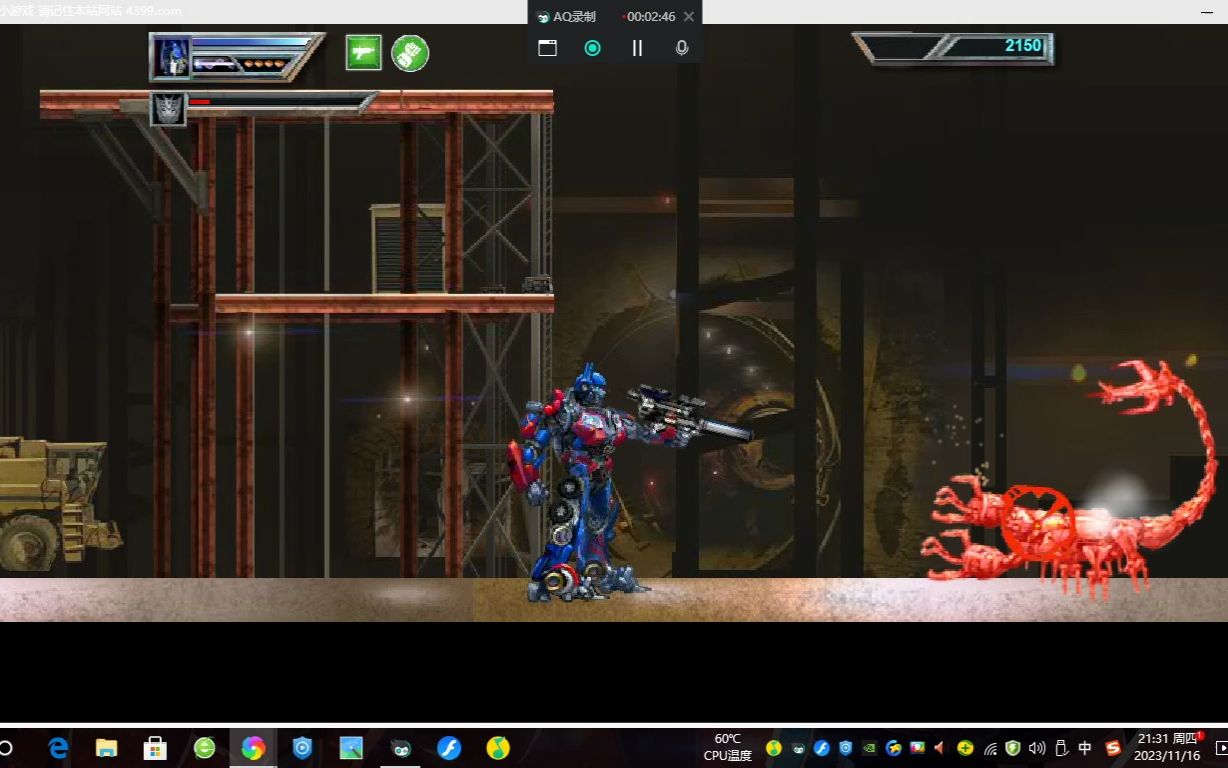The image size is (1228, 768).
Task: Toggle the microphone in AQ recorder
Action: 682,47
